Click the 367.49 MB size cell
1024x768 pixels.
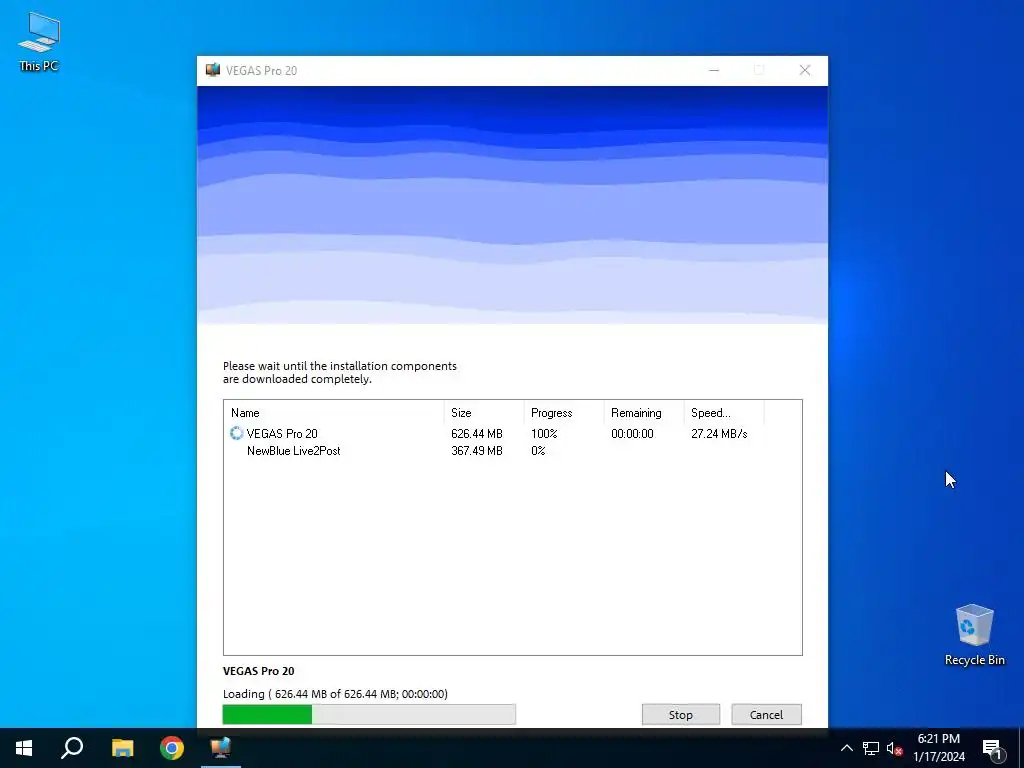click(477, 451)
